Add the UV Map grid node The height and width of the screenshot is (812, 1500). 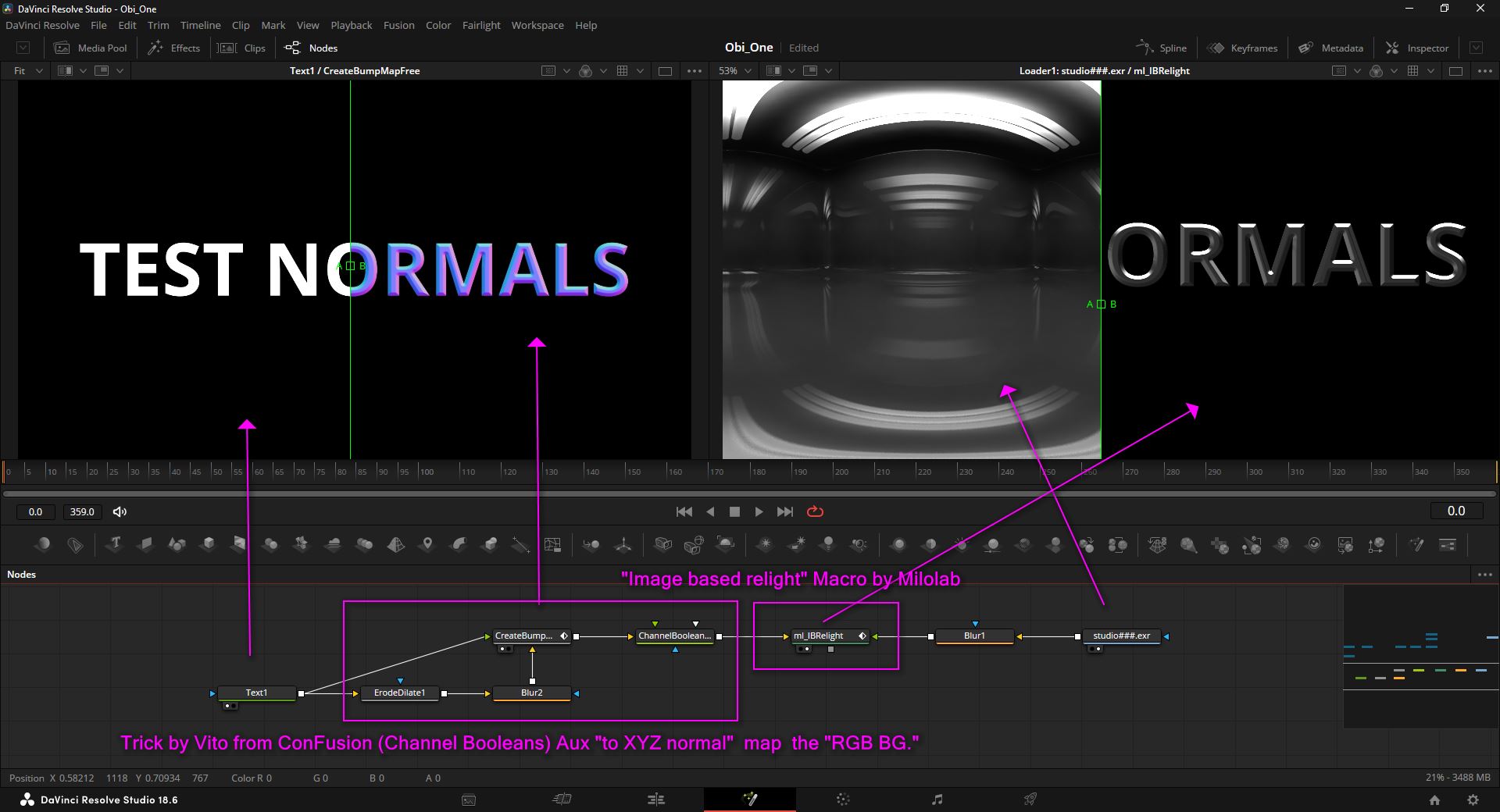coord(552,544)
